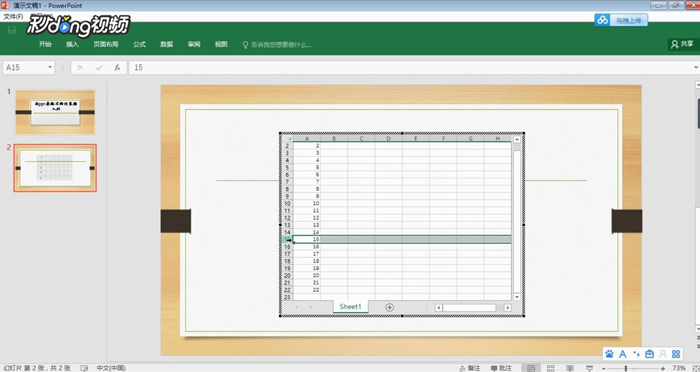Click the Sheet1 worksheet tab

pyautogui.click(x=350, y=307)
